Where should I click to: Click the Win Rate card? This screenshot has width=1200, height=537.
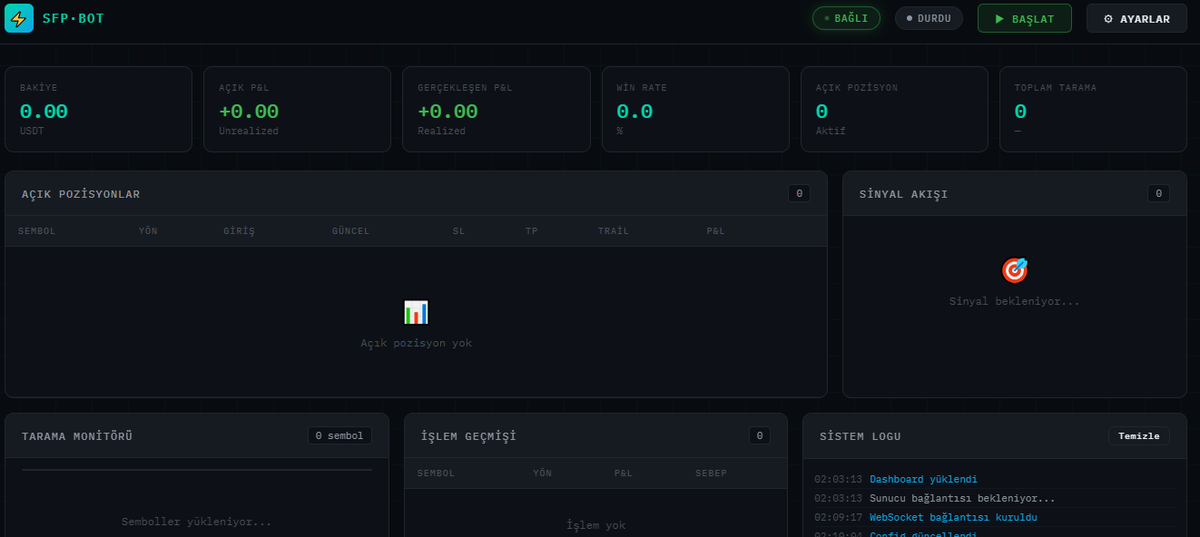(695, 109)
